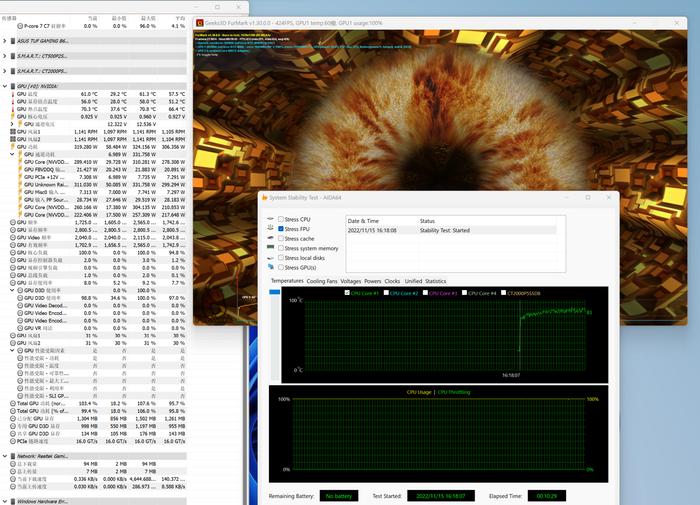The height and width of the screenshot is (505, 700).
Task: Collapse the GPU [#0] NVIDIA group
Action: (x=5, y=86)
